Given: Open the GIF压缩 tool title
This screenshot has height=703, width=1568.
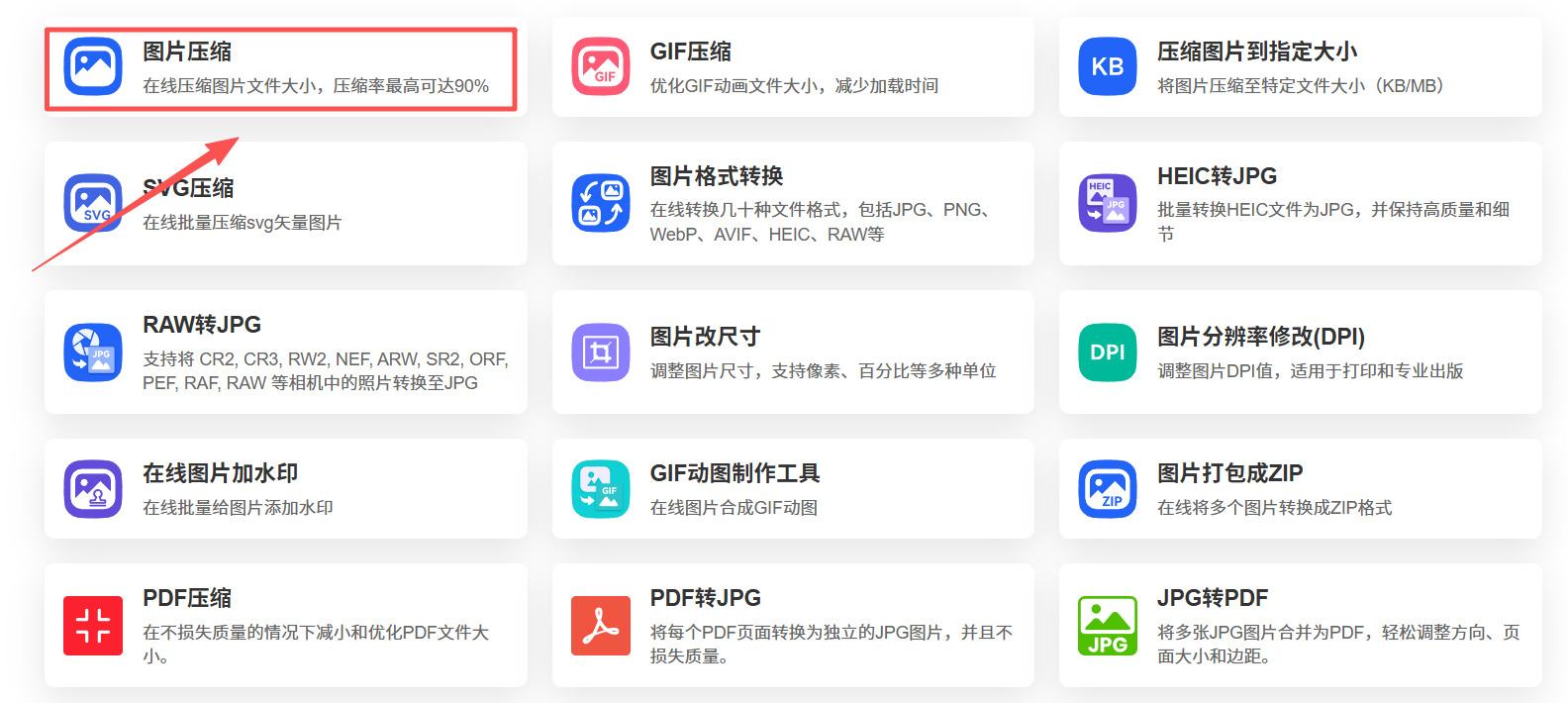Looking at the screenshot, I should 691,51.
